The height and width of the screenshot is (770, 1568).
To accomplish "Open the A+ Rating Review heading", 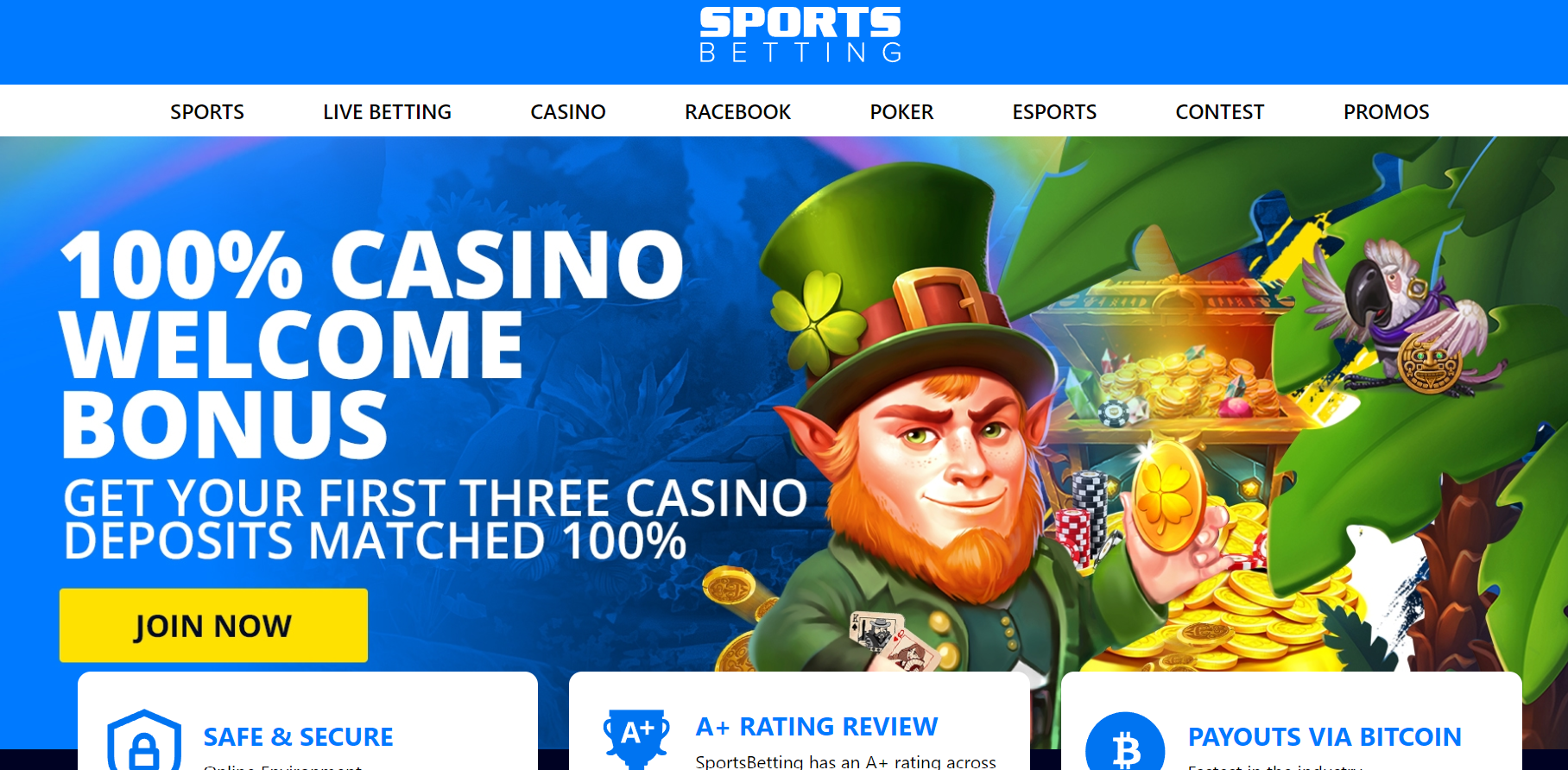I will pyautogui.click(x=817, y=727).
